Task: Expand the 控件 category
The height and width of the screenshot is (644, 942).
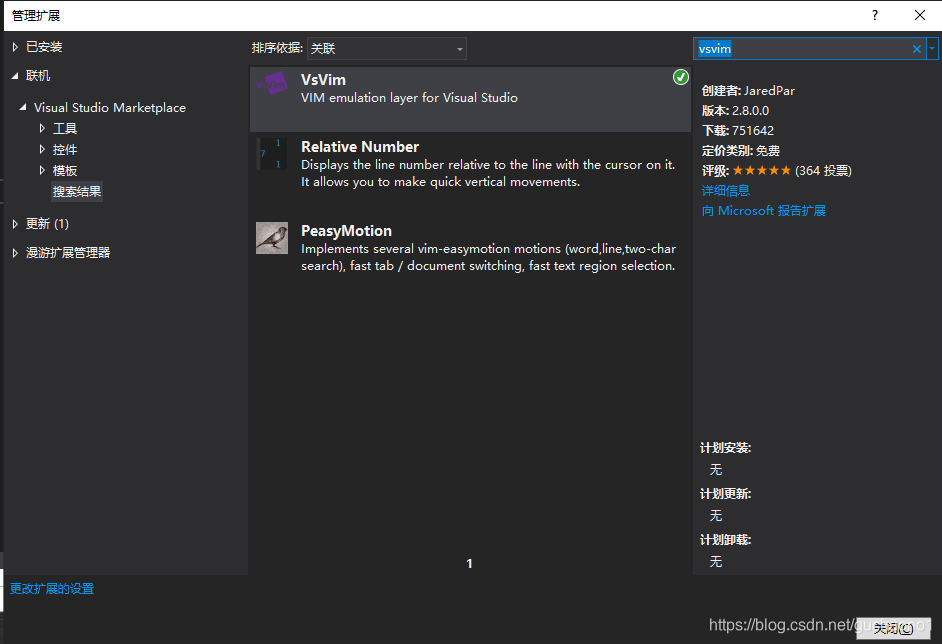Action: click(42, 149)
